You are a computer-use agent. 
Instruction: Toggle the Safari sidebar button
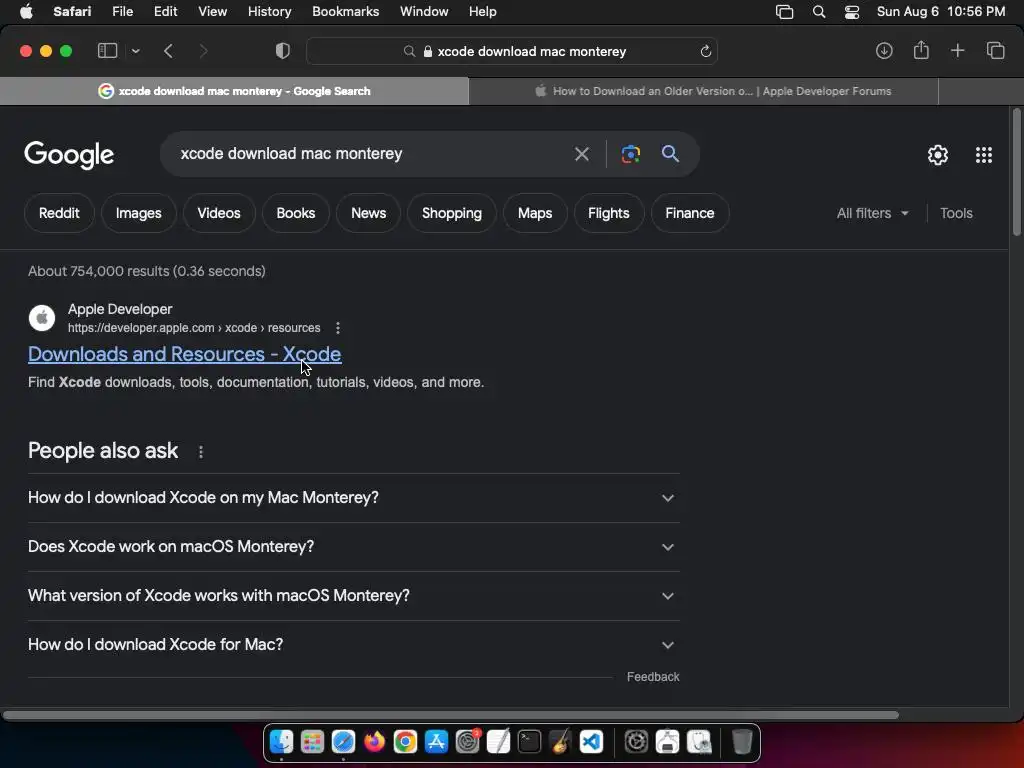tap(107, 51)
